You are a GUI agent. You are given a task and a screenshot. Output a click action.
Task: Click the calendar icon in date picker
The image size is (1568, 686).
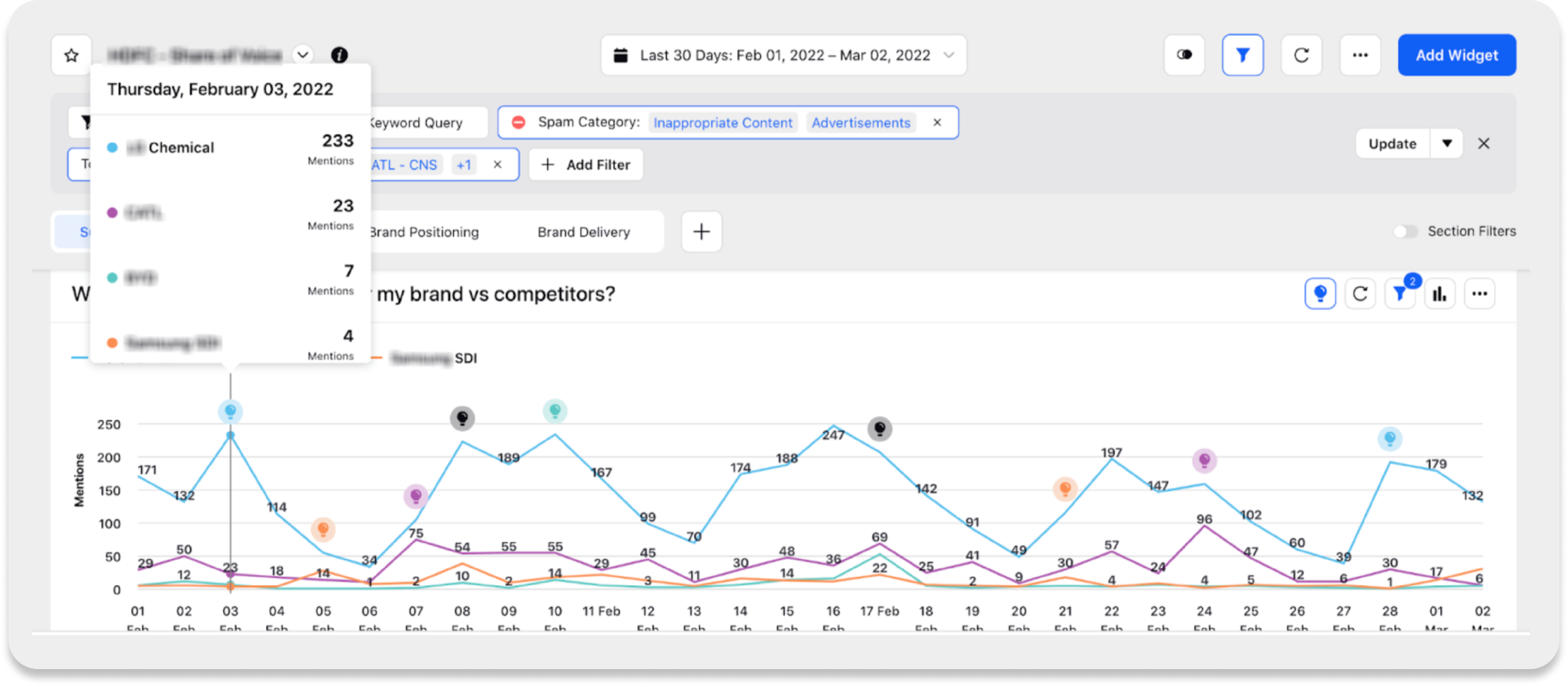click(x=621, y=55)
